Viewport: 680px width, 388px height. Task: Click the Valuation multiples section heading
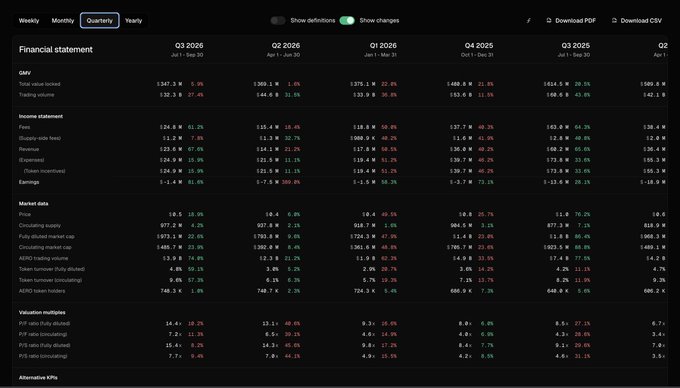(42, 312)
